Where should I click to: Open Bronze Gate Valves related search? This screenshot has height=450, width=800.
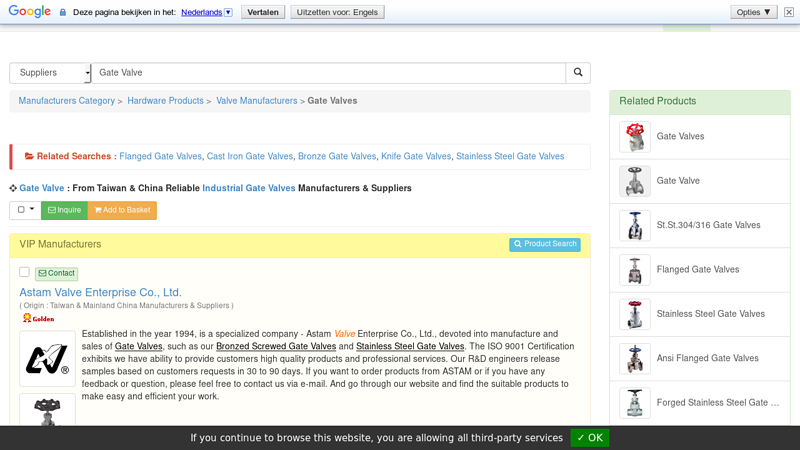pyautogui.click(x=337, y=156)
